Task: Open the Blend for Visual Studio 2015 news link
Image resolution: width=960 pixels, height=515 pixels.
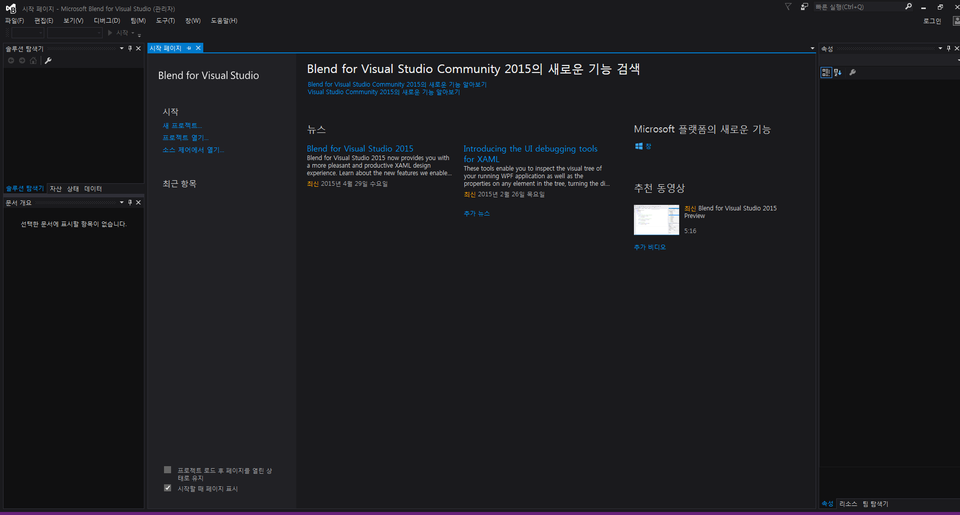Action: point(360,149)
